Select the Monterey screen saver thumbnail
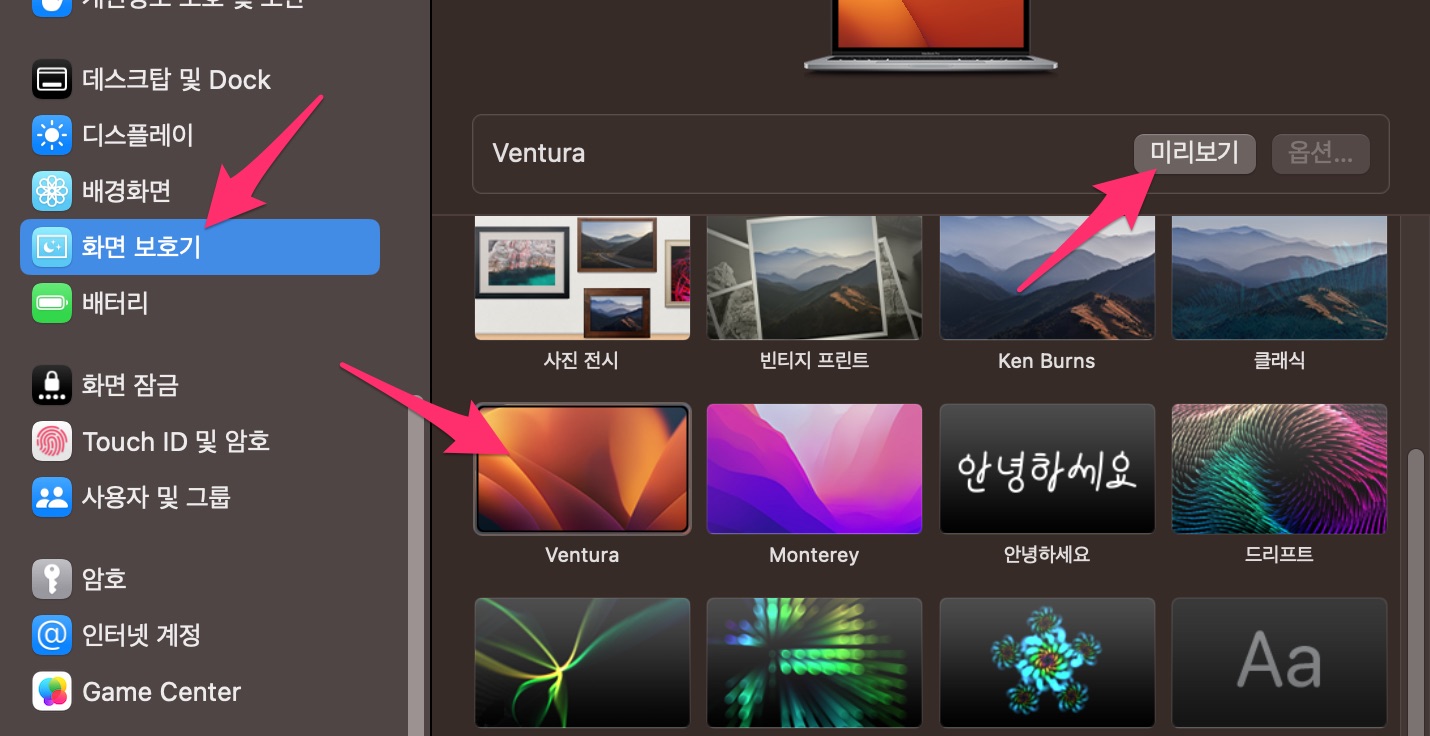 [814, 469]
